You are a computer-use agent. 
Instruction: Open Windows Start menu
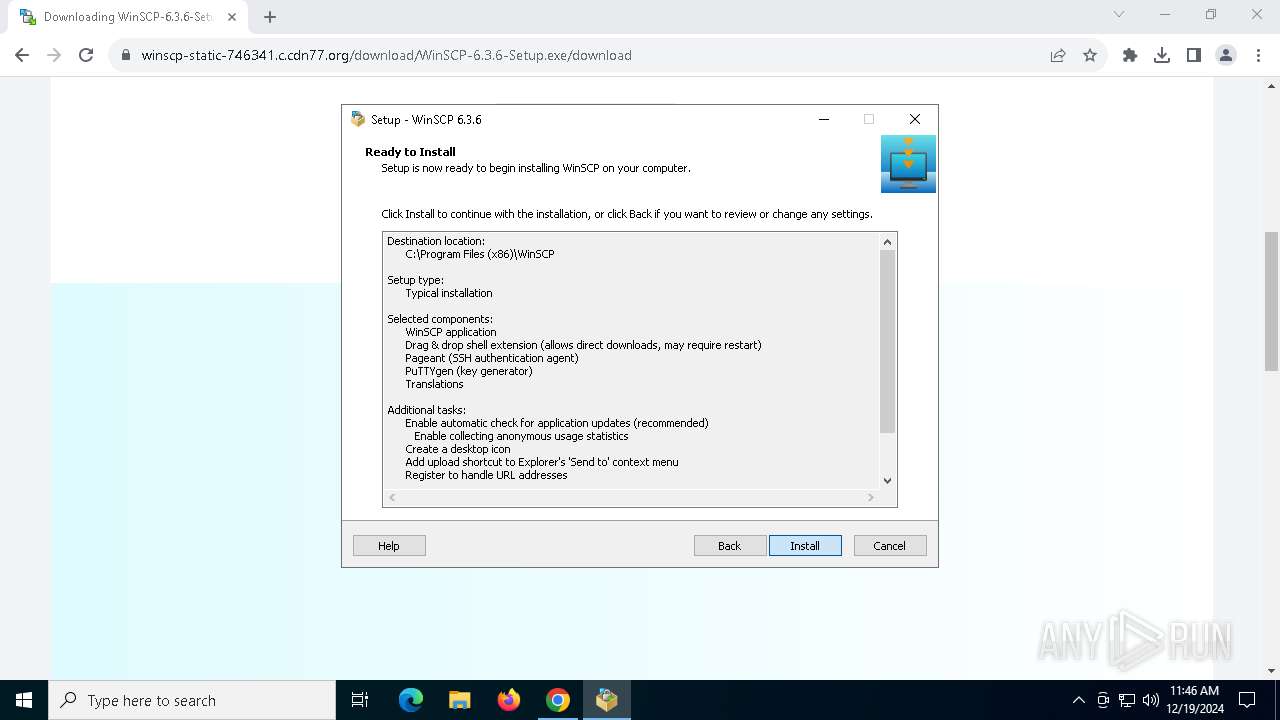[x=24, y=700]
